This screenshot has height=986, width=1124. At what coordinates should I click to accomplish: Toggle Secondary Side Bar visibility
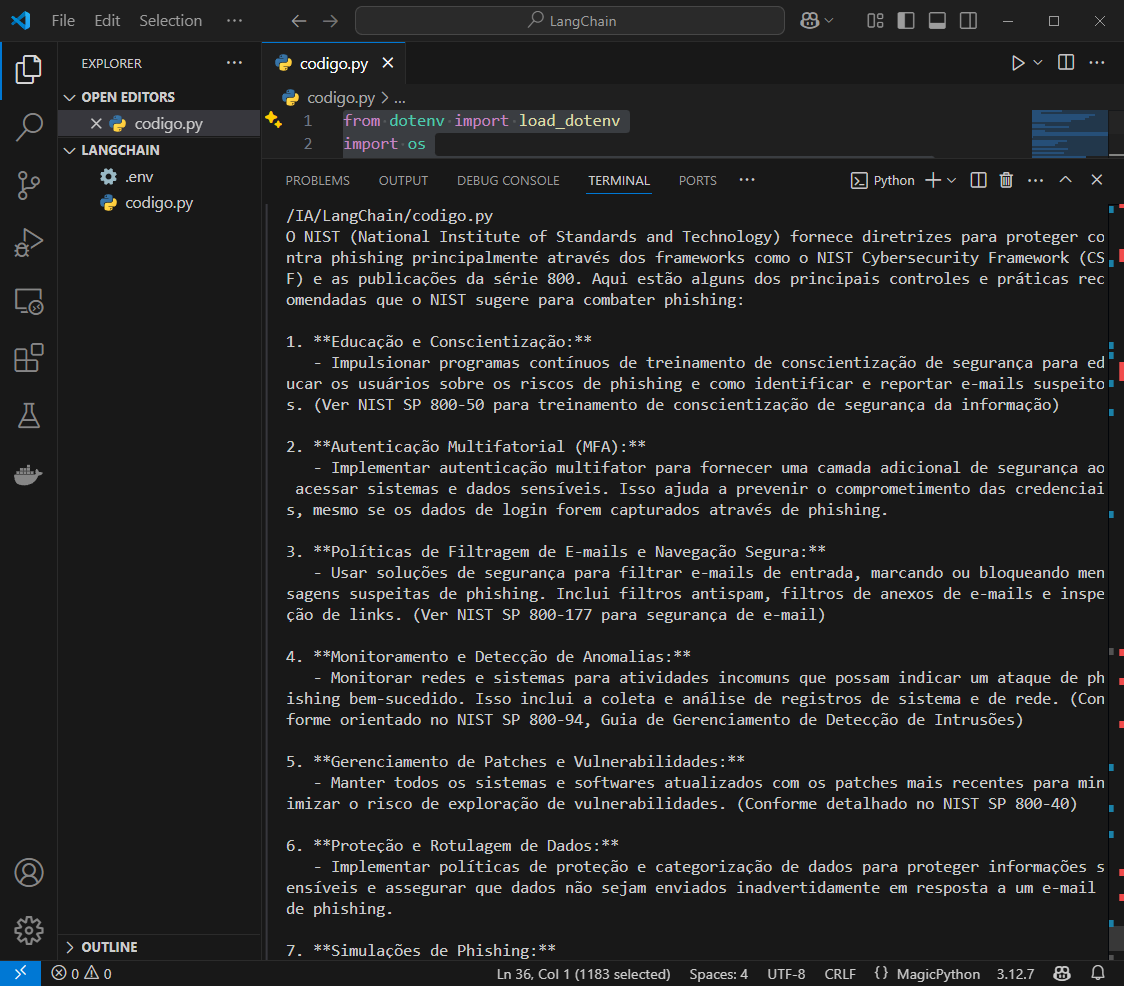coord(968,21)
